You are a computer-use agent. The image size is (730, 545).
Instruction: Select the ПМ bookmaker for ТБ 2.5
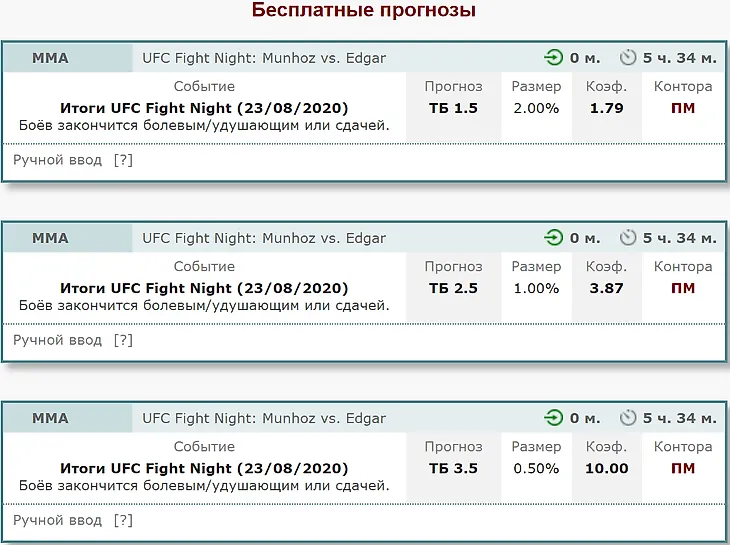(683, 288)
